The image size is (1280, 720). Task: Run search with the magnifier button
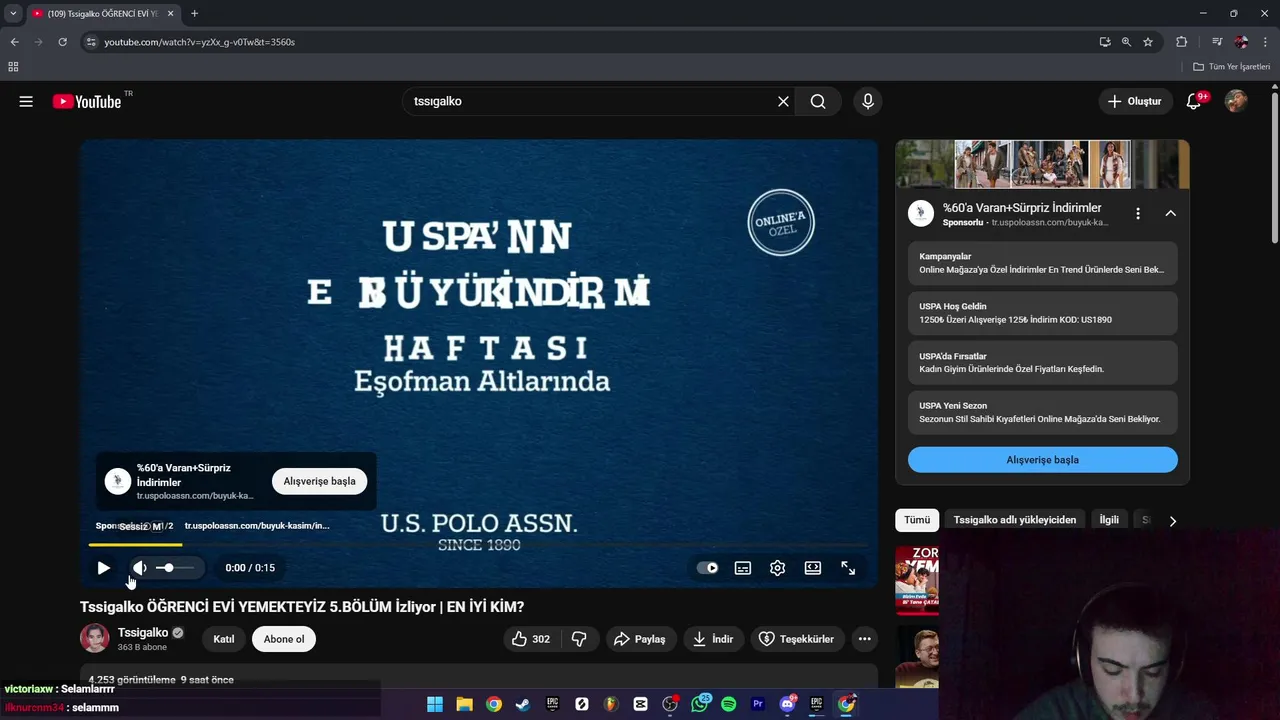coord(818,101)
